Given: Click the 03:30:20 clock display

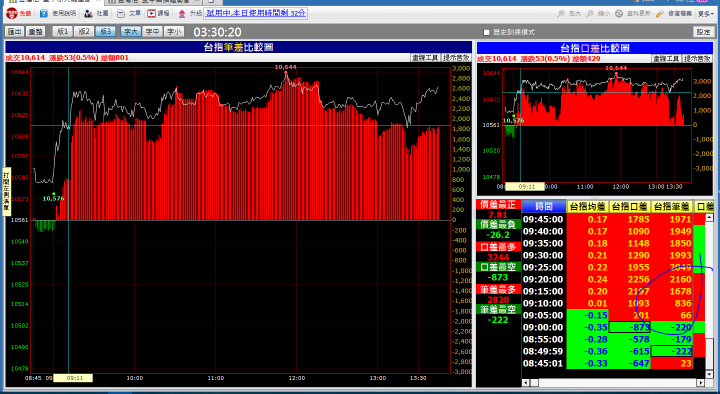Looking at the screenshot, I should (x=217, y=32).
